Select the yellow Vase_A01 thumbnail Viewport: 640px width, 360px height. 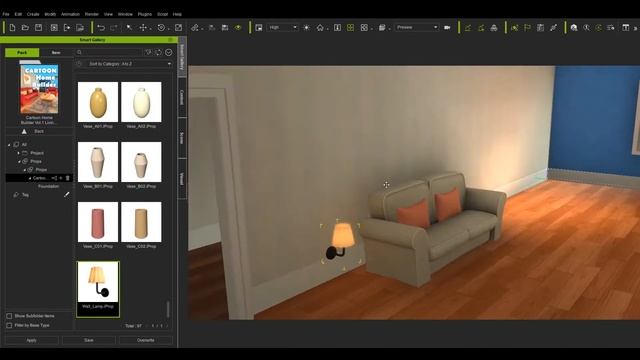[x=98, y=102]
